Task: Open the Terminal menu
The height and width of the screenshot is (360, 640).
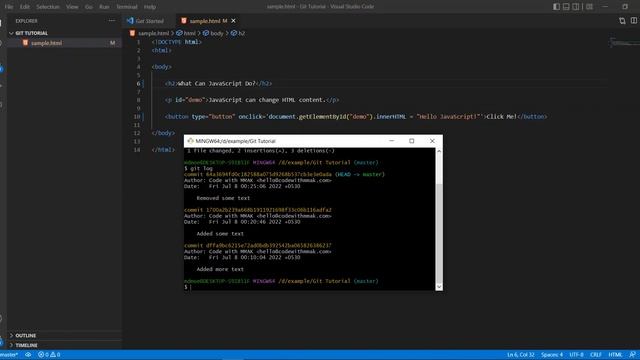Action: tap(127, 7)
